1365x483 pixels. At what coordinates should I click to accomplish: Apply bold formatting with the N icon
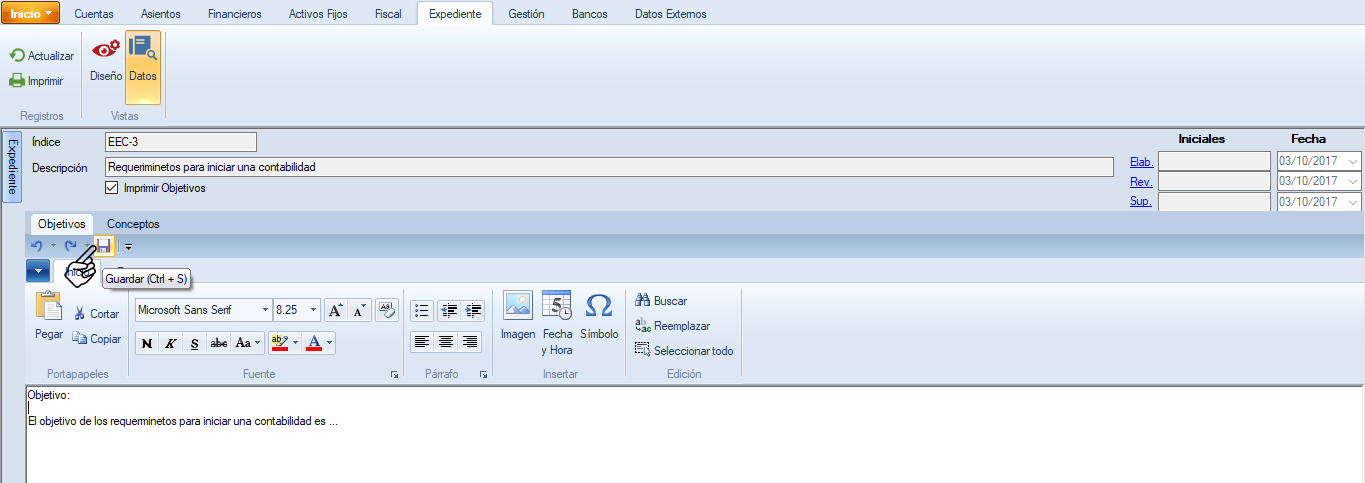point(147,343)
